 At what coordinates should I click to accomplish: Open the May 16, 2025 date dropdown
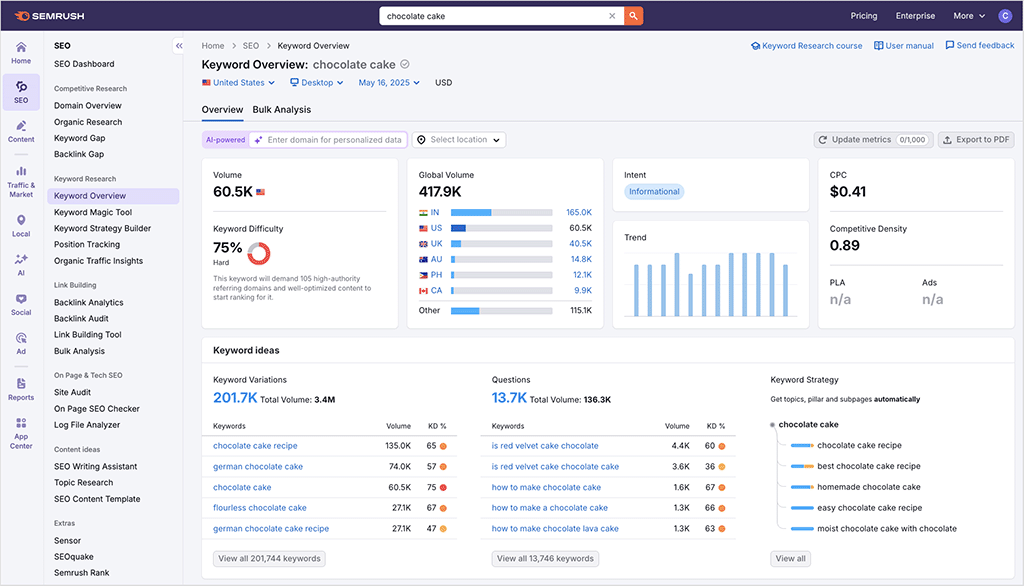click(x=389, y=83)
